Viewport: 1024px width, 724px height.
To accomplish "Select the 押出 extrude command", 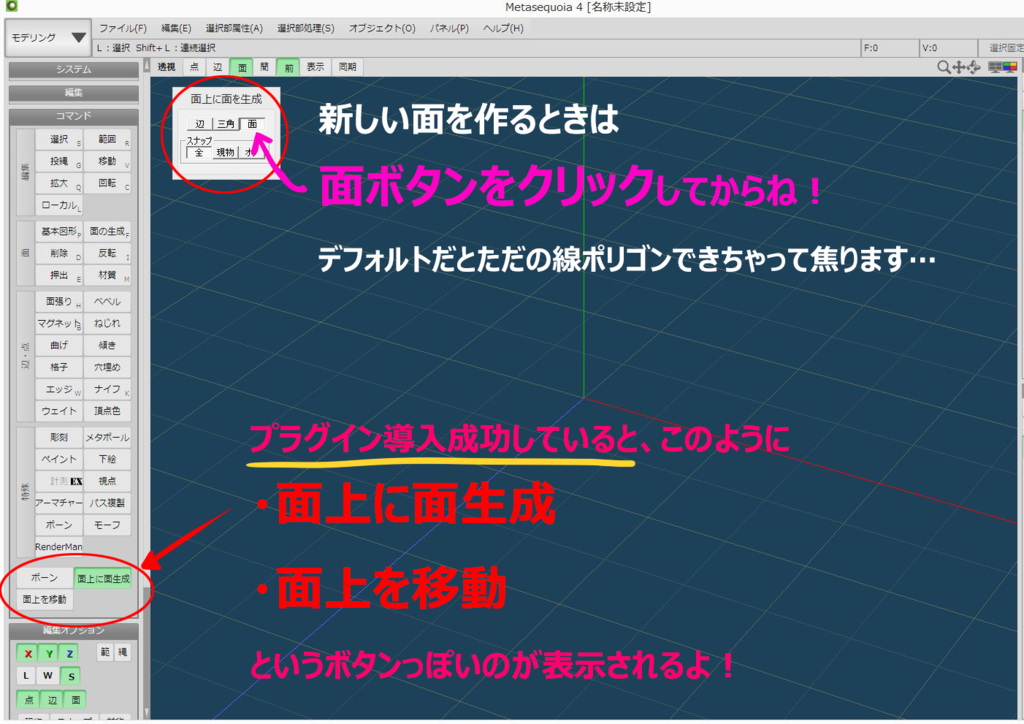I will tap(59, 275).
